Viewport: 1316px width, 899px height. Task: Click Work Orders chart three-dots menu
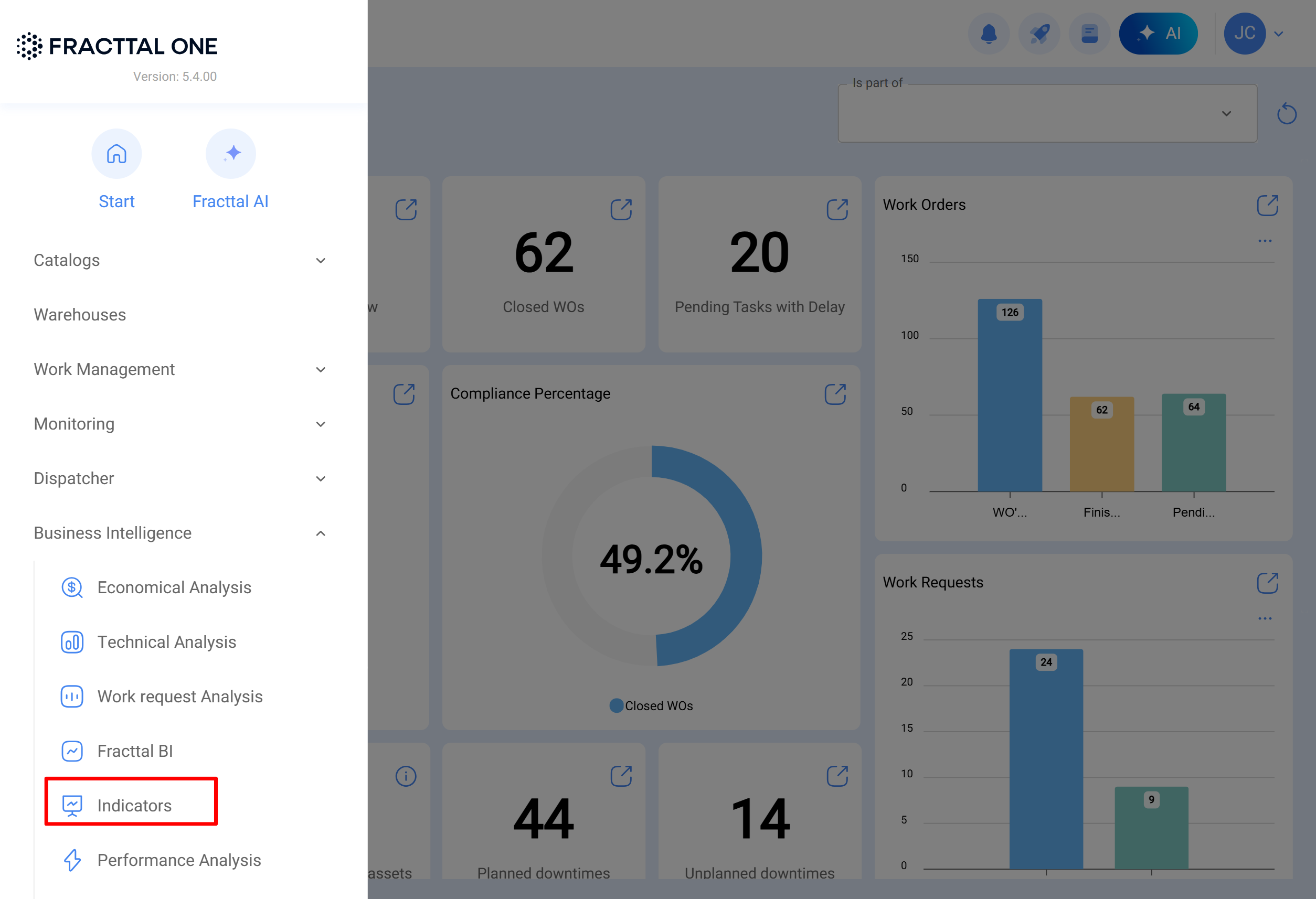click(1265, 241)
